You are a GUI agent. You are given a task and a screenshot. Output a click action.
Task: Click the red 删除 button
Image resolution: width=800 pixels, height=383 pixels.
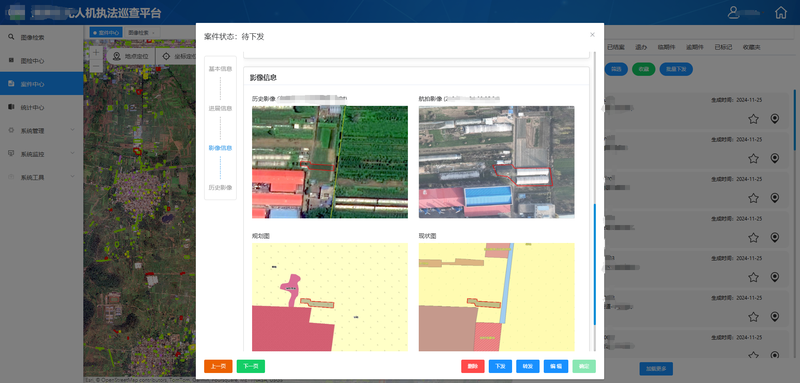pyautogui.click(x=473, y=366)
